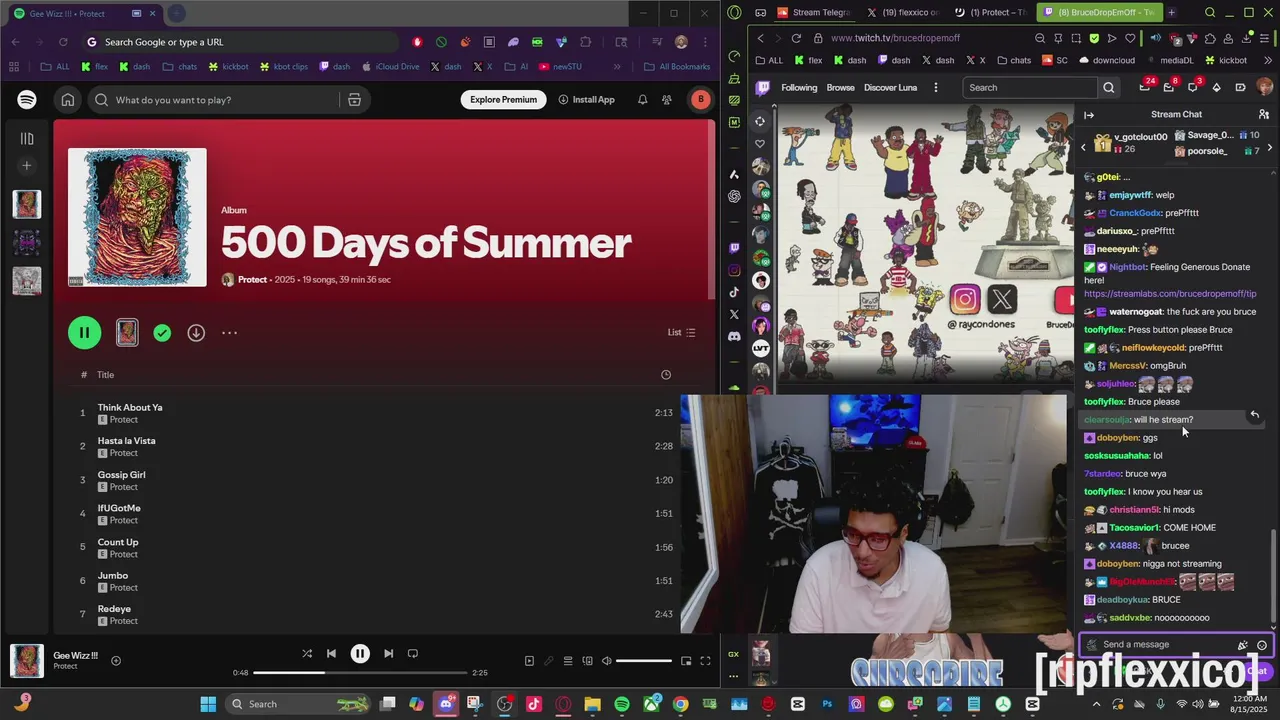Viewport: 1280px width, 720px height.
Task: Toggle album saved checkmark
Action: 162,333
